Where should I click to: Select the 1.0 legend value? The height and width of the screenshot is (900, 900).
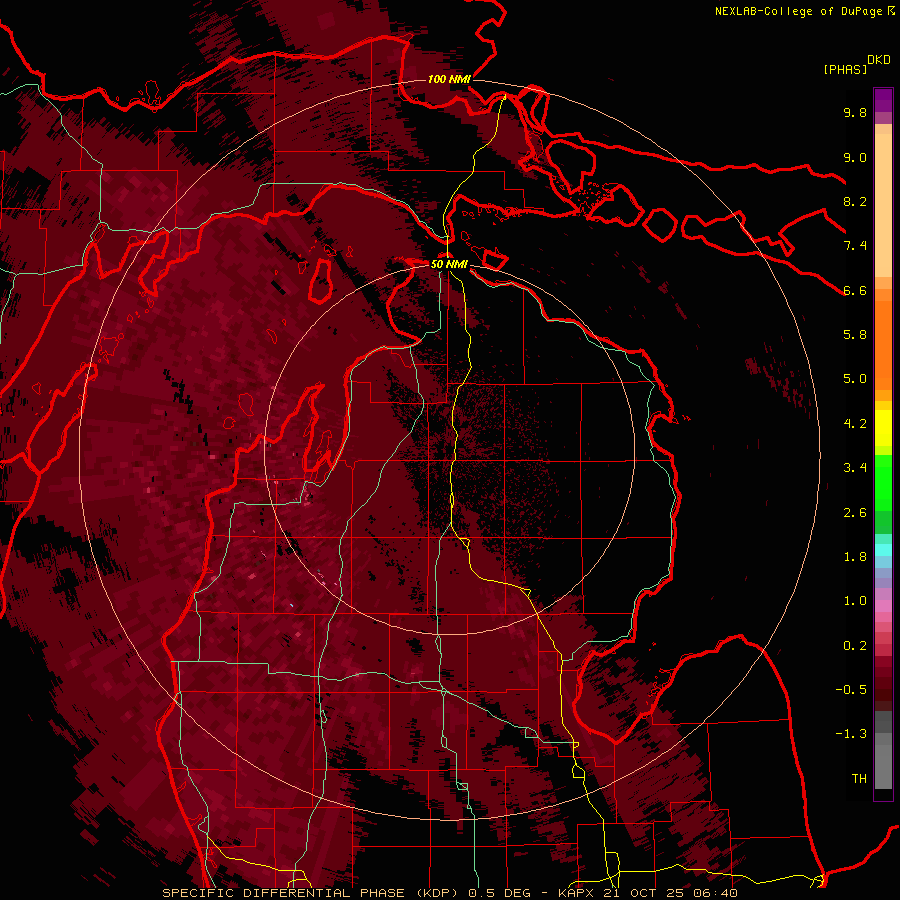pos(855,601)
